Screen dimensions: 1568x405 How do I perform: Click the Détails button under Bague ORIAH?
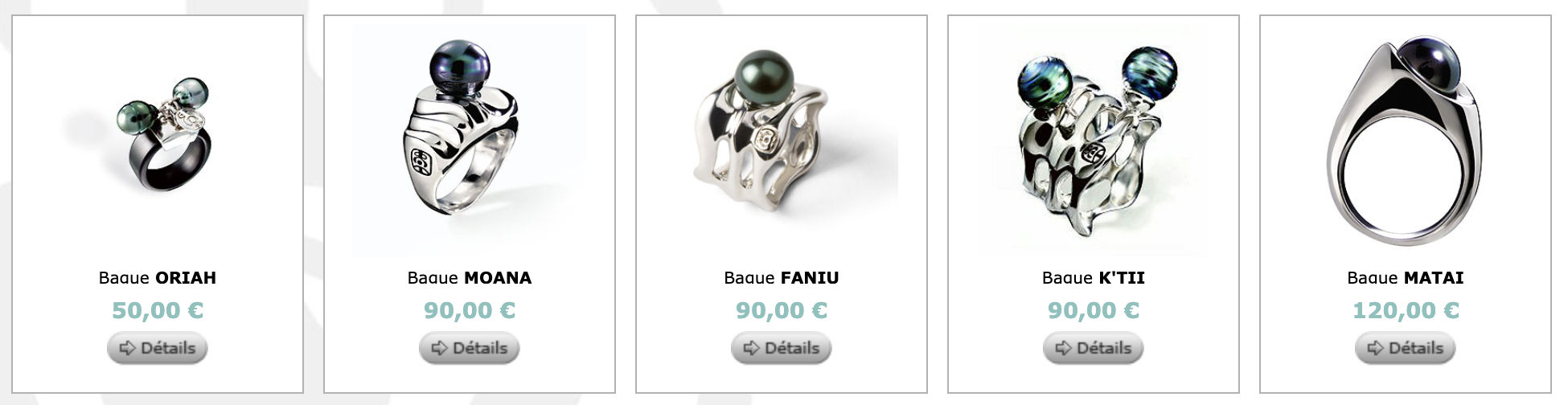pyautogui.click(x=158, y=348)
